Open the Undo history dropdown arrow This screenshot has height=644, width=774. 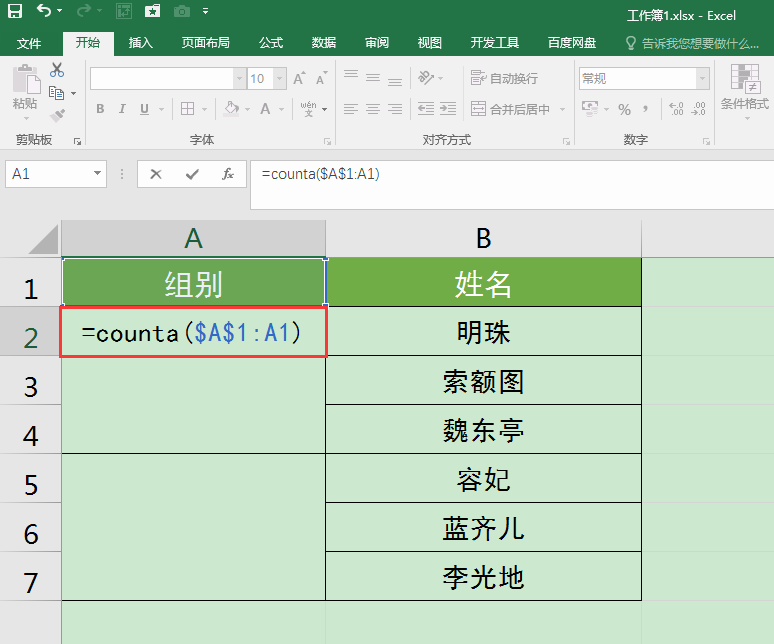pos(60,10)
